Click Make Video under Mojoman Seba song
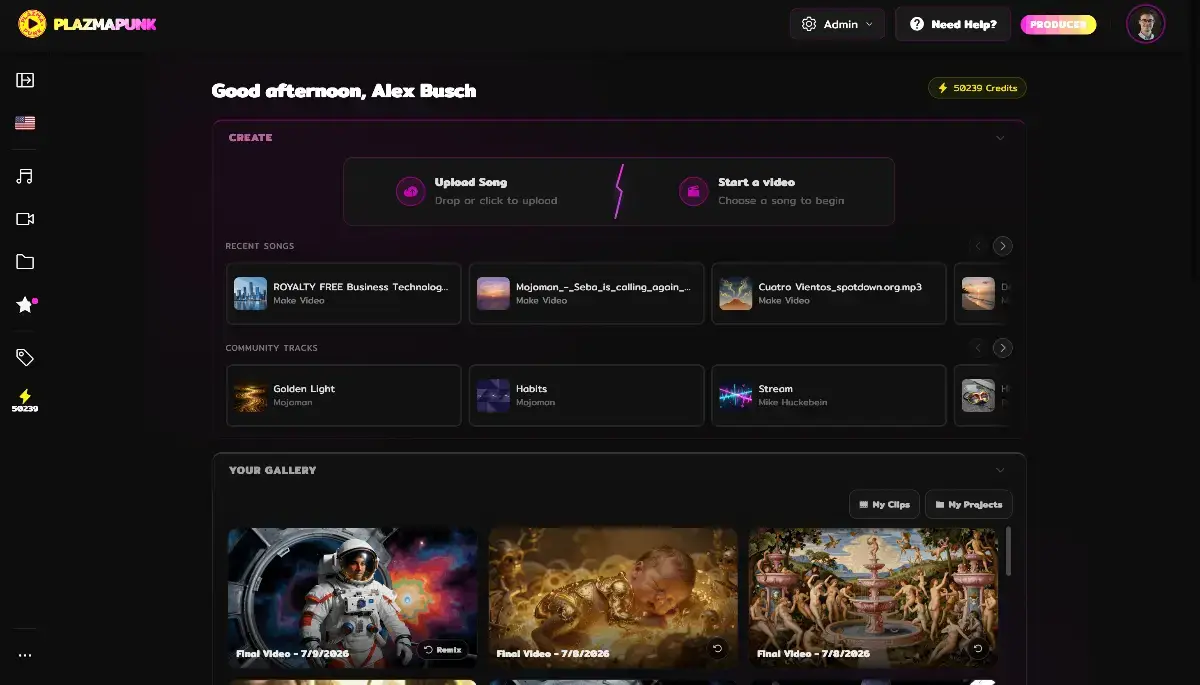The height and width of the screenshot is (685, 1200). tap(541, 300)
